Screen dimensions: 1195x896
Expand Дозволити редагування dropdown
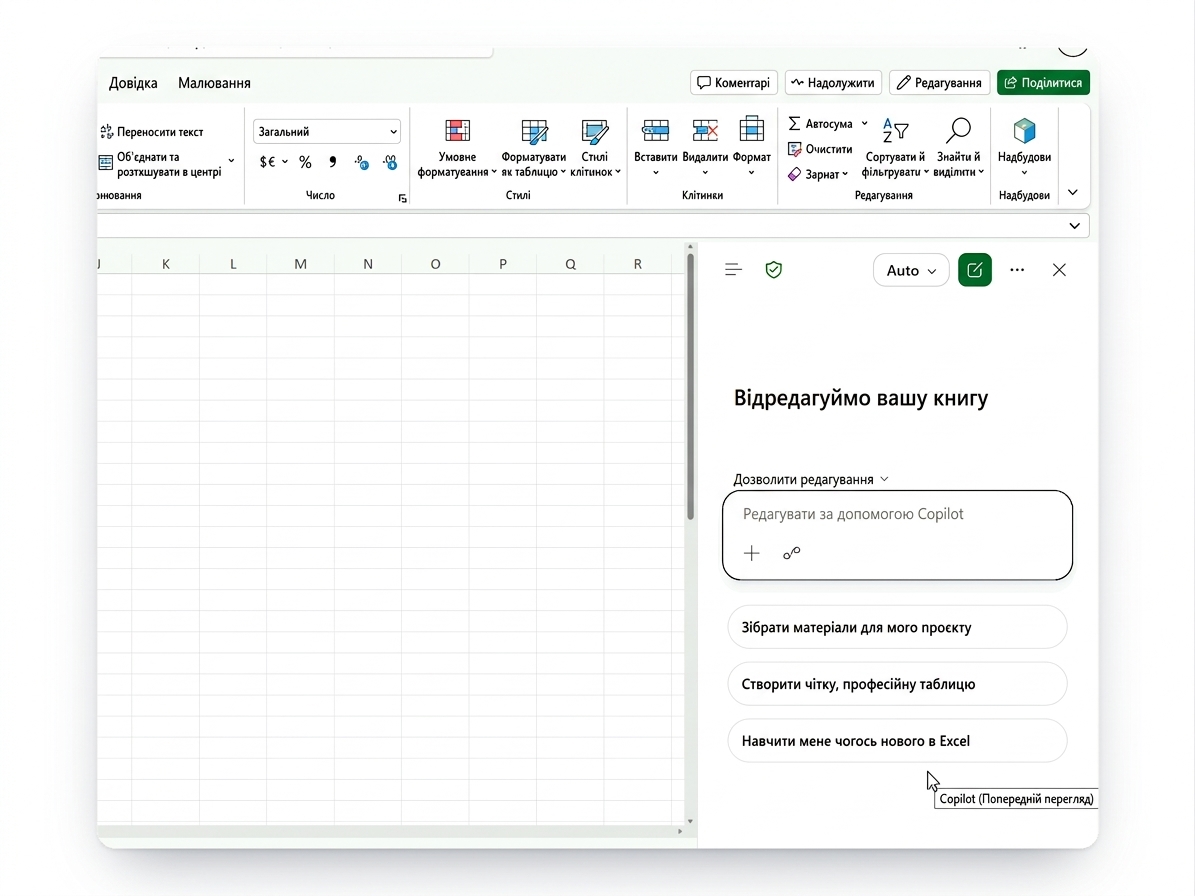[811, 479]
